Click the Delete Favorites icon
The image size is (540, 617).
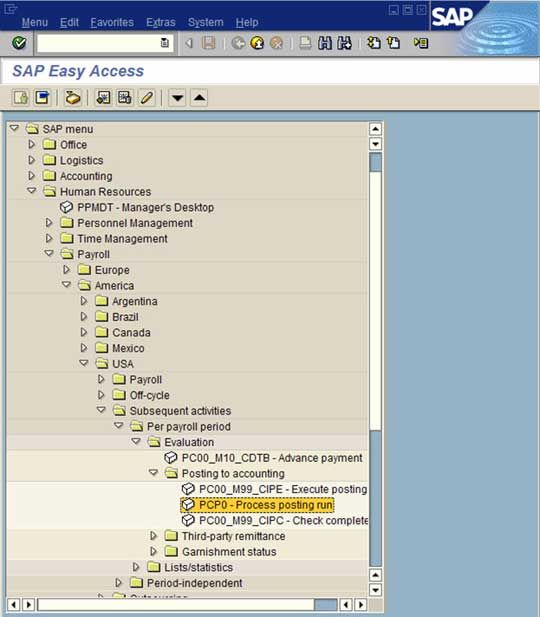125,98
